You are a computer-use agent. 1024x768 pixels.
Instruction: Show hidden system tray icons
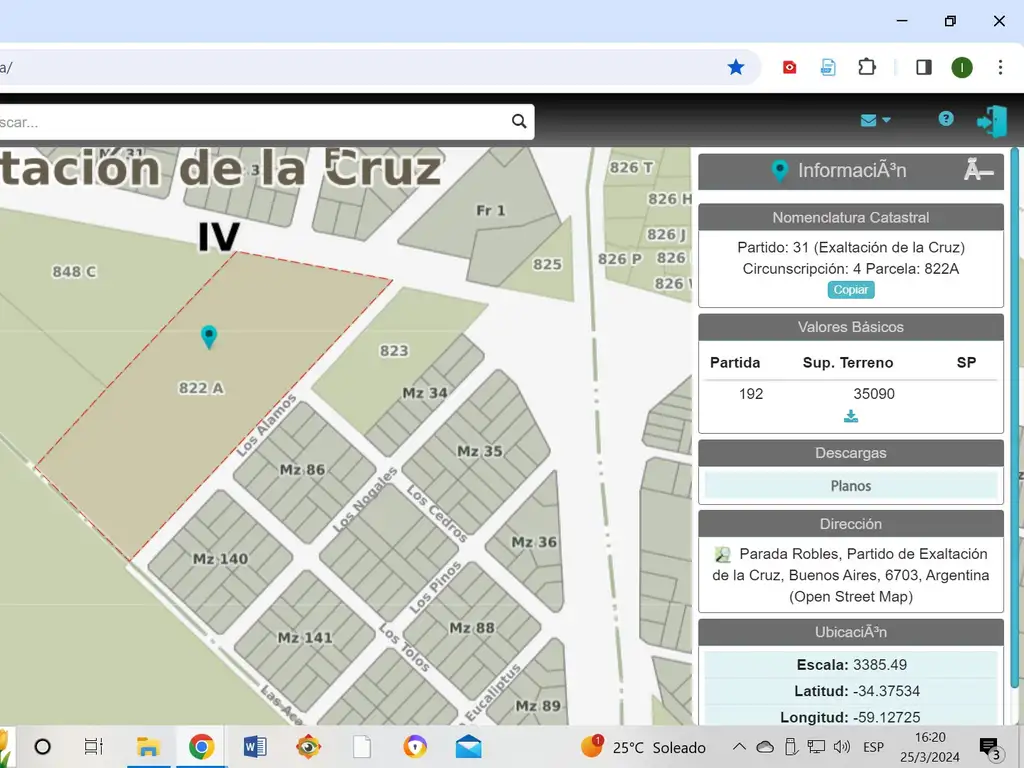739,747
